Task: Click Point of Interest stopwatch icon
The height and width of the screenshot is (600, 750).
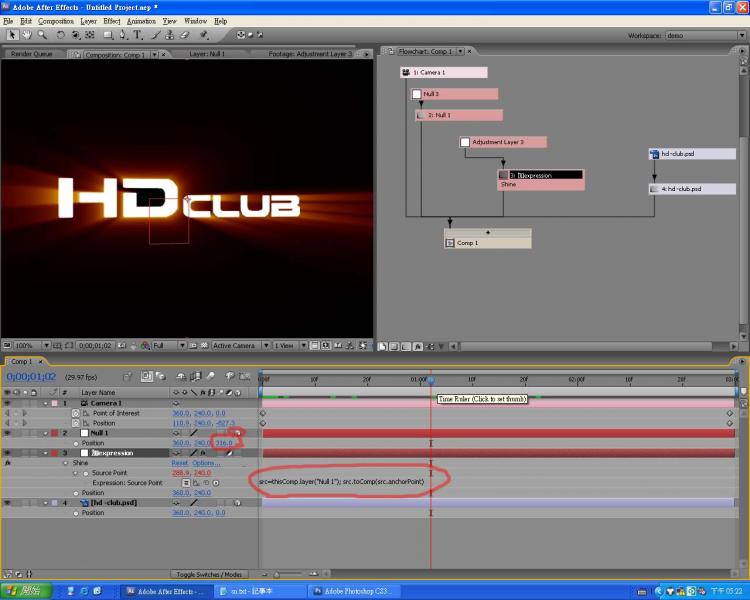Action: coord(75,413)
